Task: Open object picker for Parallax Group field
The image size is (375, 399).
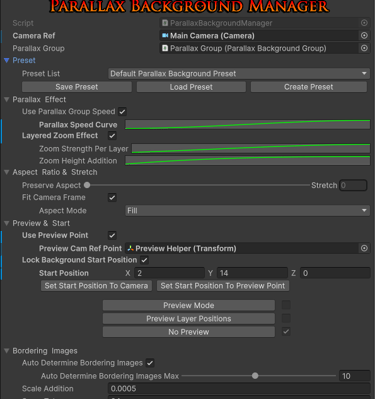Action: coord(364,48)
